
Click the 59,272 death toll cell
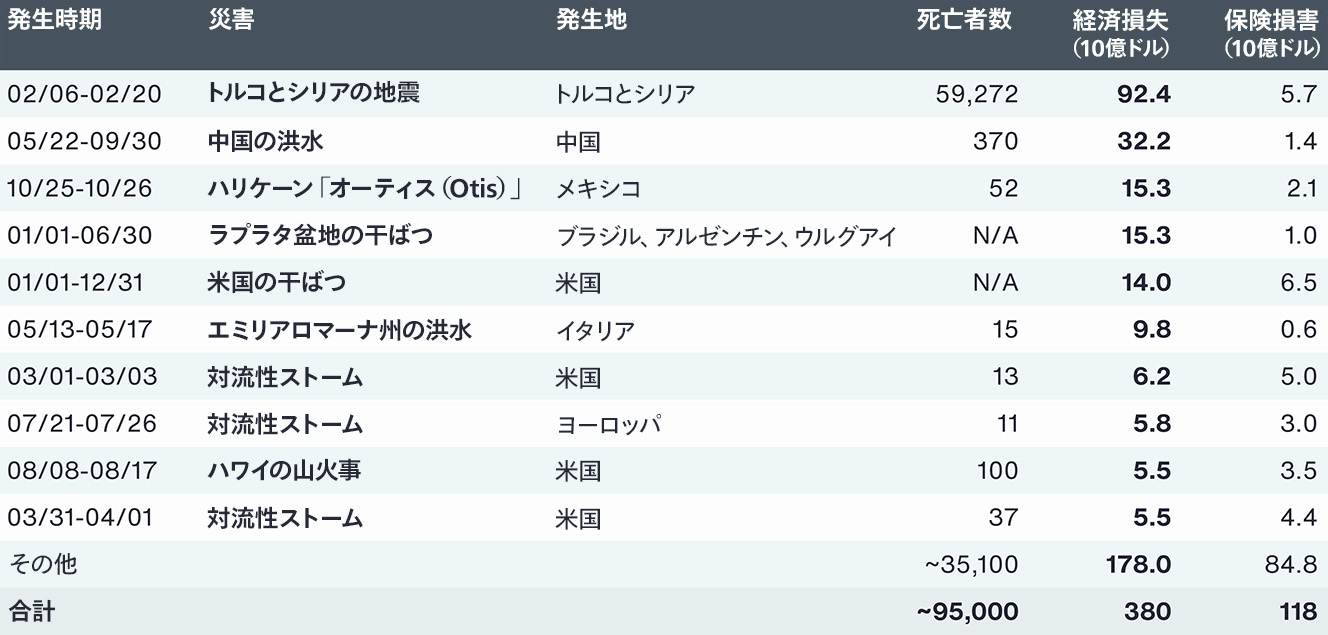(x=977, y=94)
